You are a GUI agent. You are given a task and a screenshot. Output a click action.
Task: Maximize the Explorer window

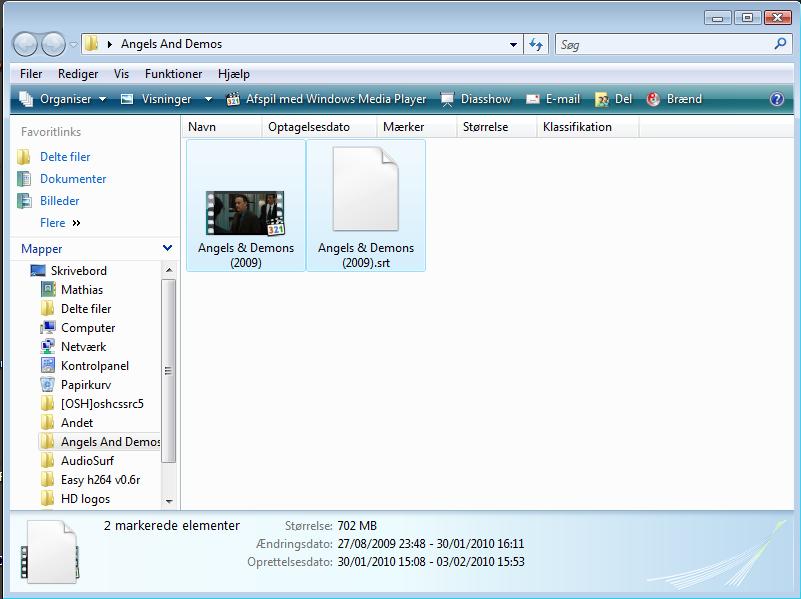coord(747,18)
